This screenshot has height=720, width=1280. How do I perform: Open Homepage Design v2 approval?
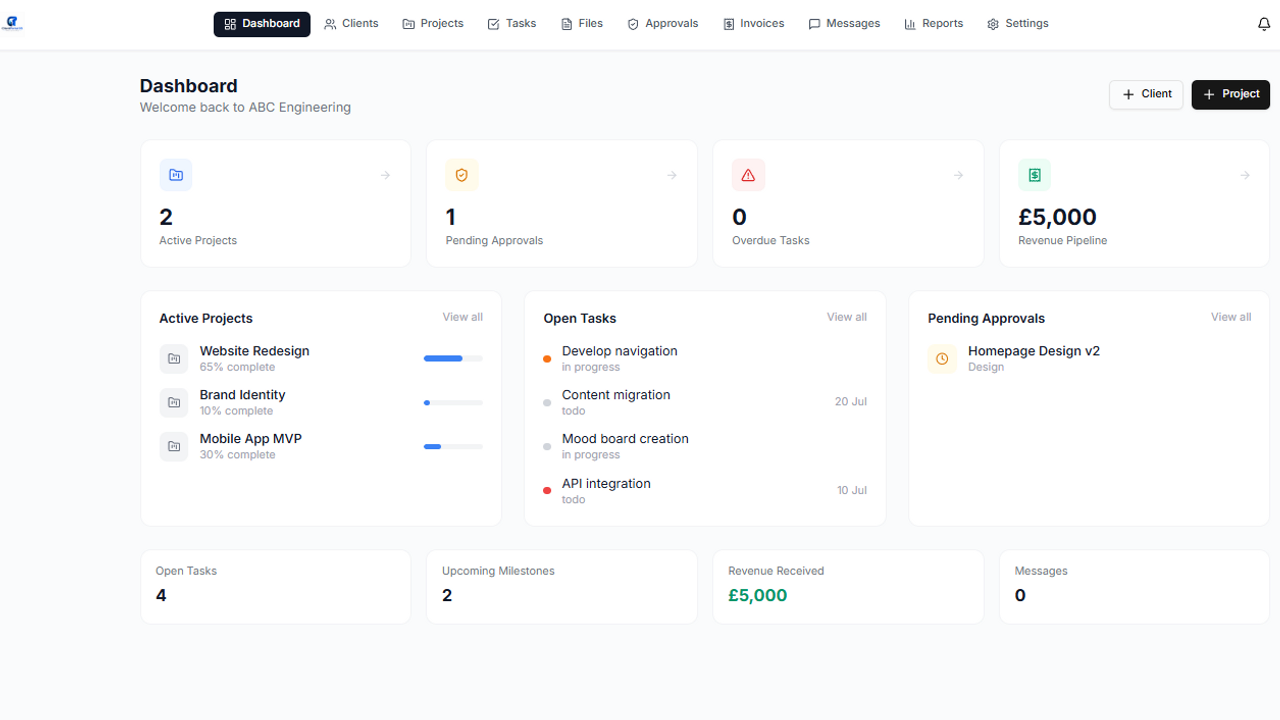point(1034,351)
